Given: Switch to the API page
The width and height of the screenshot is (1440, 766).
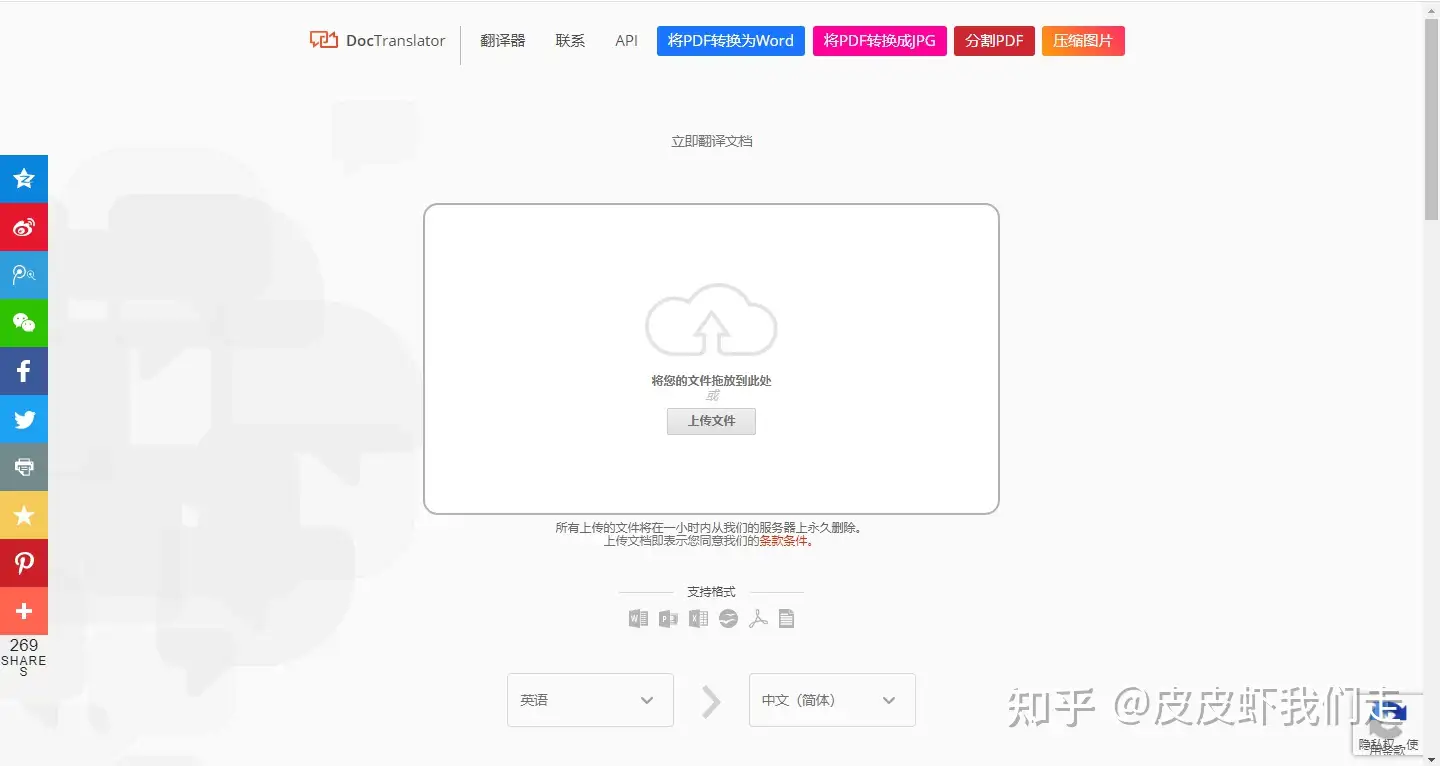Looking at the screenshot, I should pyautogui.click(x=626, y=40).
